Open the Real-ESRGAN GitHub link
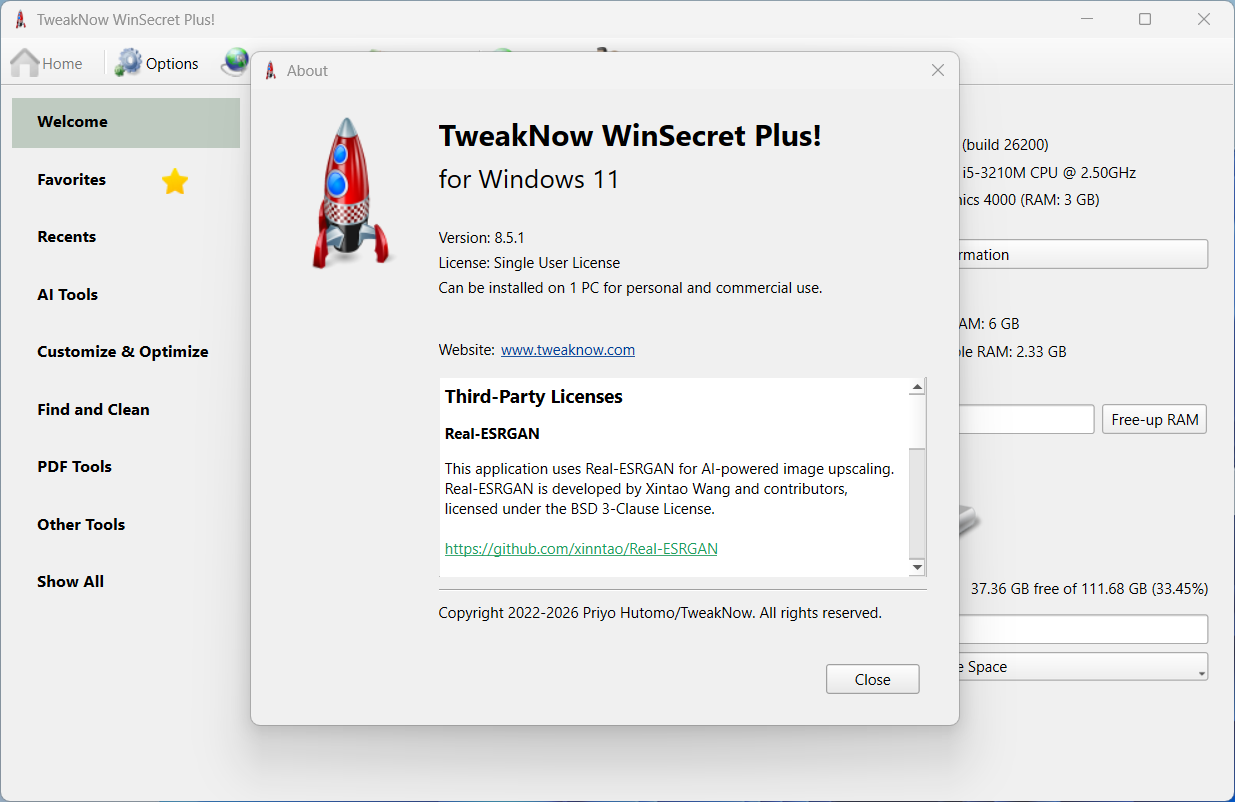This screenshot has width=1235, height=802. tap(580, 549)
